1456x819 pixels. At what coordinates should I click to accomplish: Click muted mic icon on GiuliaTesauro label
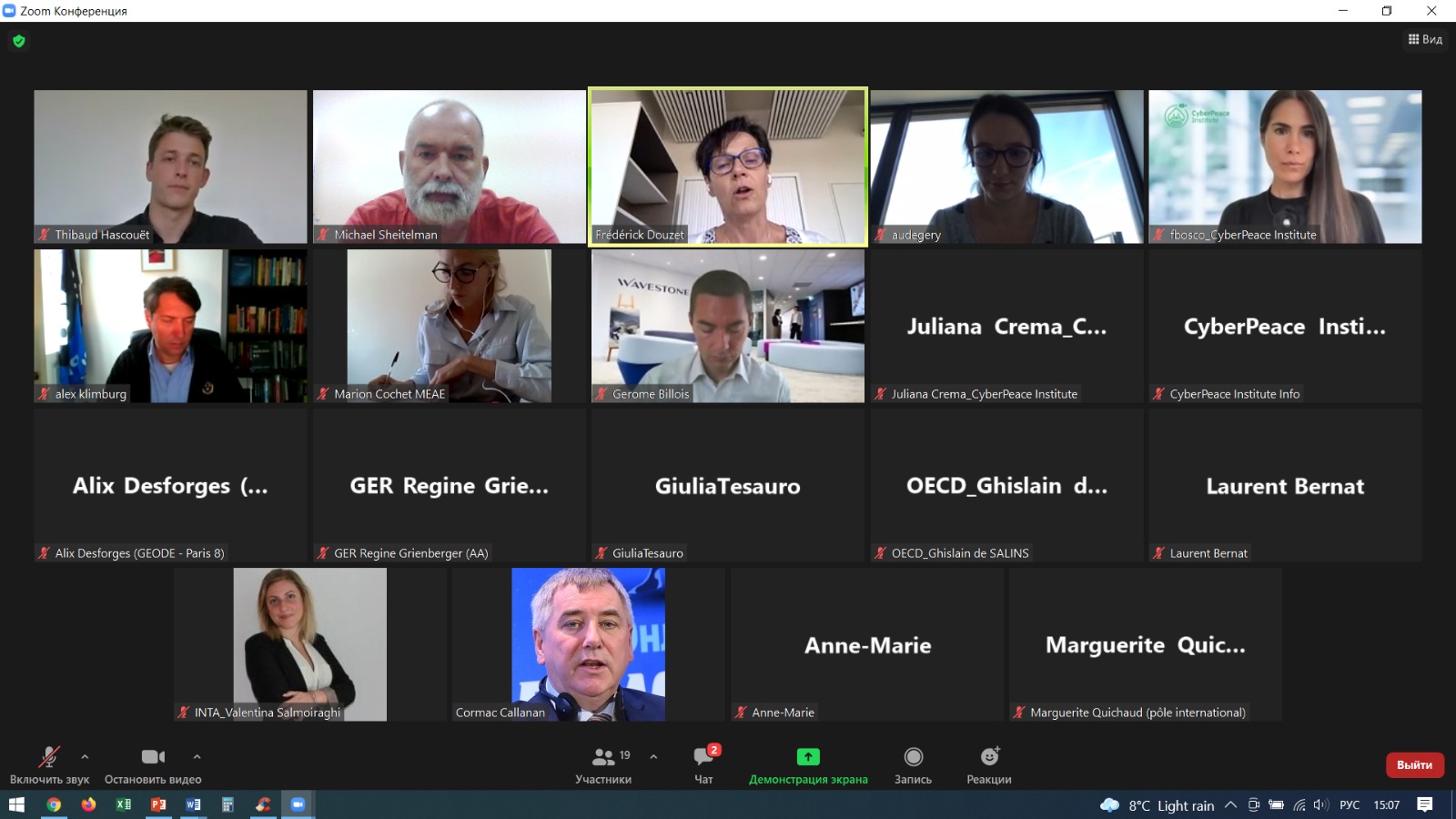[602, 553]
